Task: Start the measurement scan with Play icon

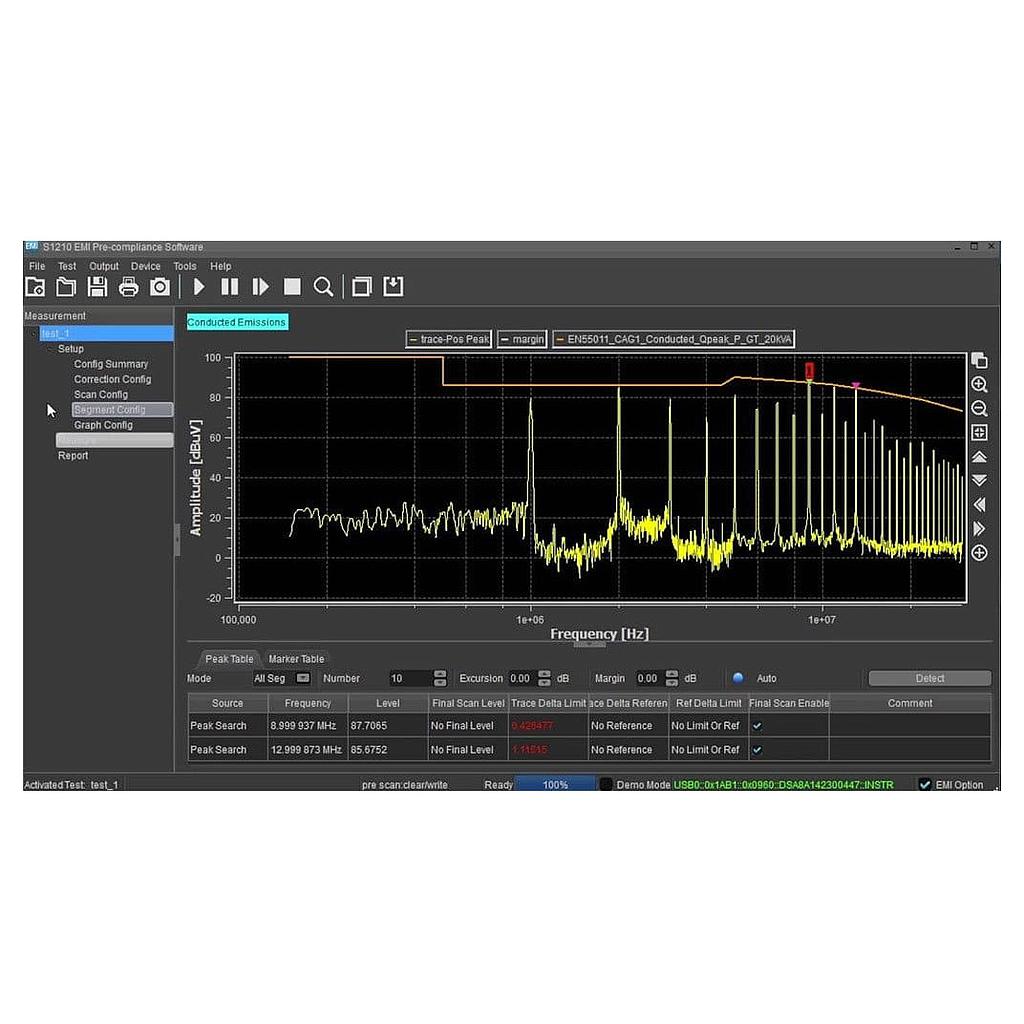Action: click(x=199, y=287)
